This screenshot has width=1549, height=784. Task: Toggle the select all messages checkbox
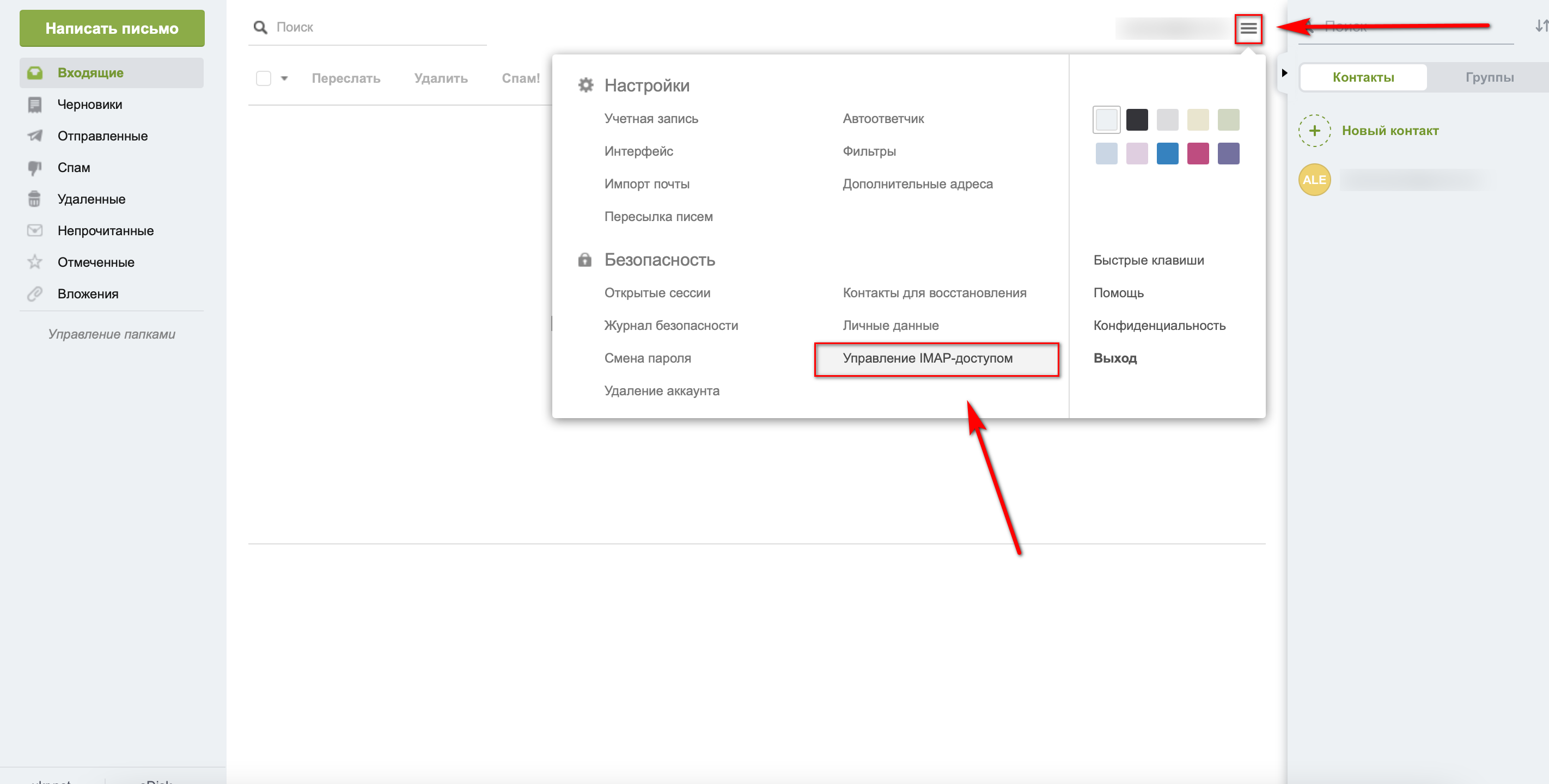tap(264, 78)
